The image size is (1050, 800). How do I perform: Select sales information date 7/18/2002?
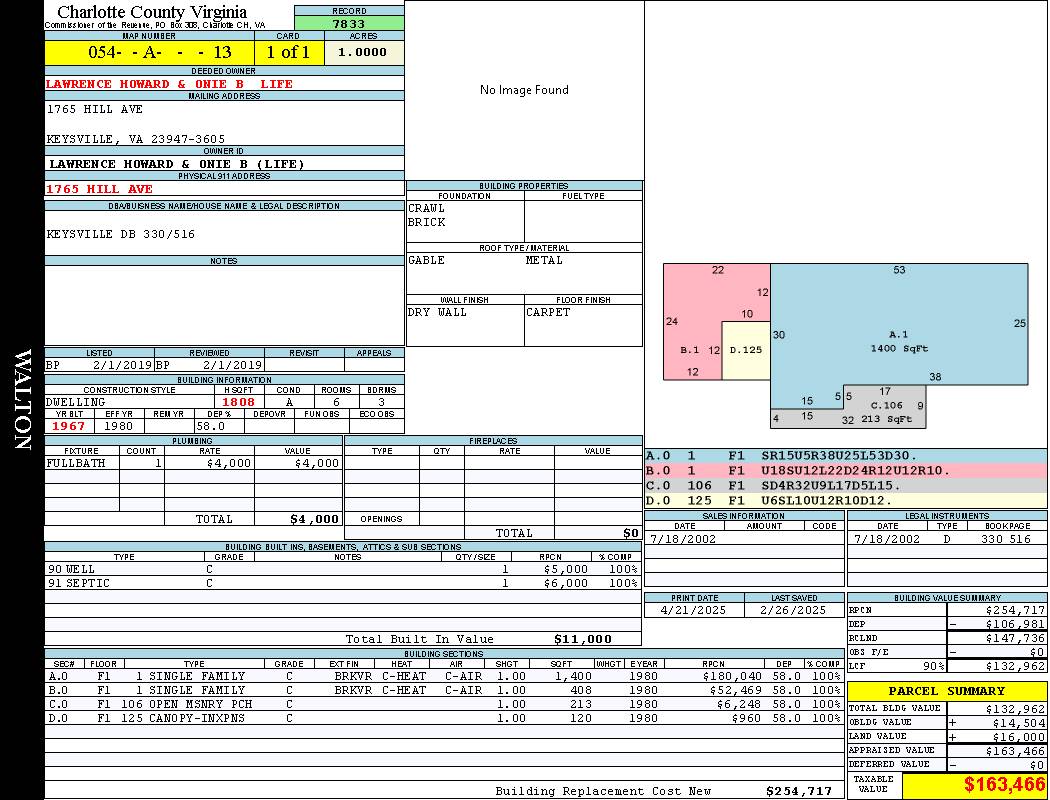click(682, 540)
